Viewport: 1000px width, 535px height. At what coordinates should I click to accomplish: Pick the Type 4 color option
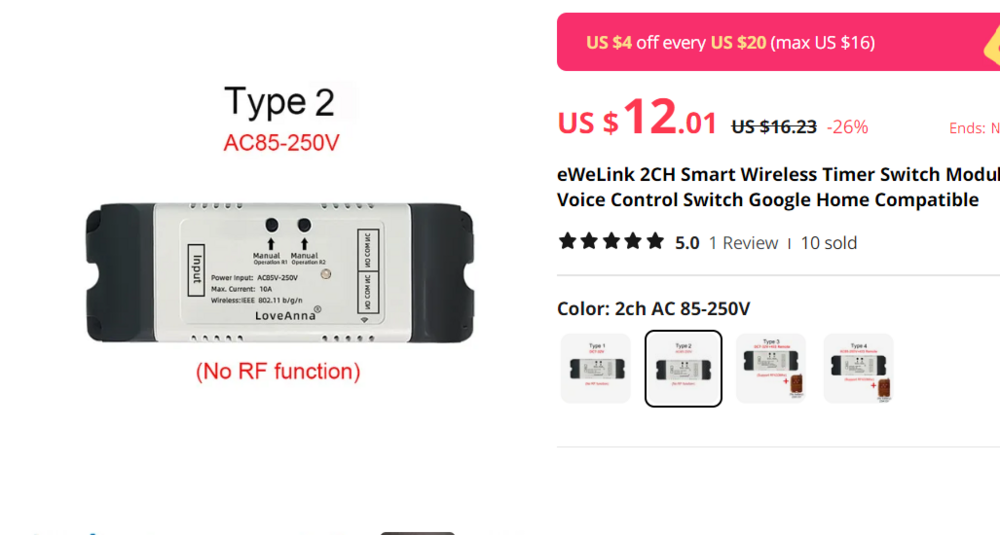(x=858, y=368)
